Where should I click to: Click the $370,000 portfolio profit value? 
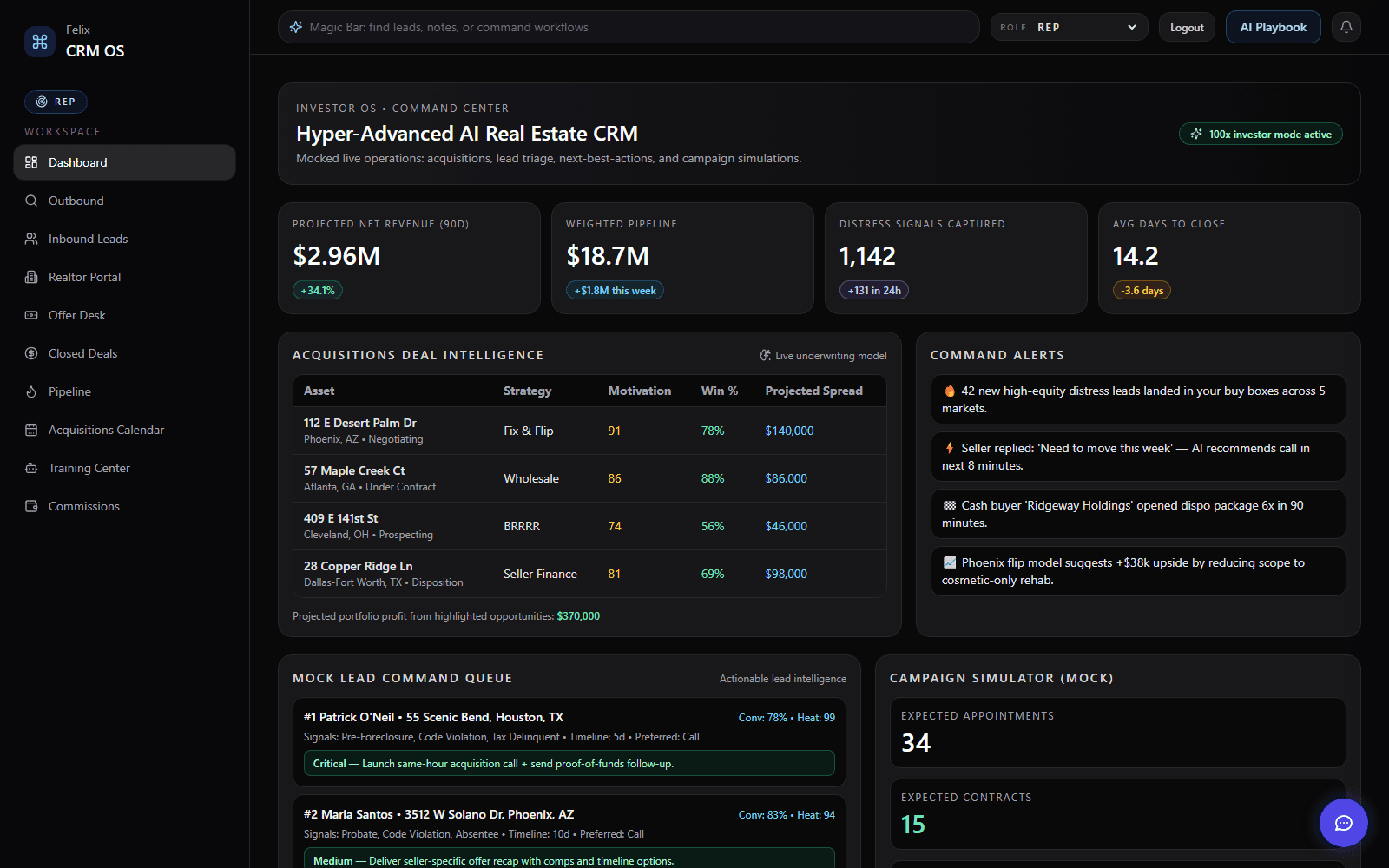pyautogui.click(x=578, y=616)
